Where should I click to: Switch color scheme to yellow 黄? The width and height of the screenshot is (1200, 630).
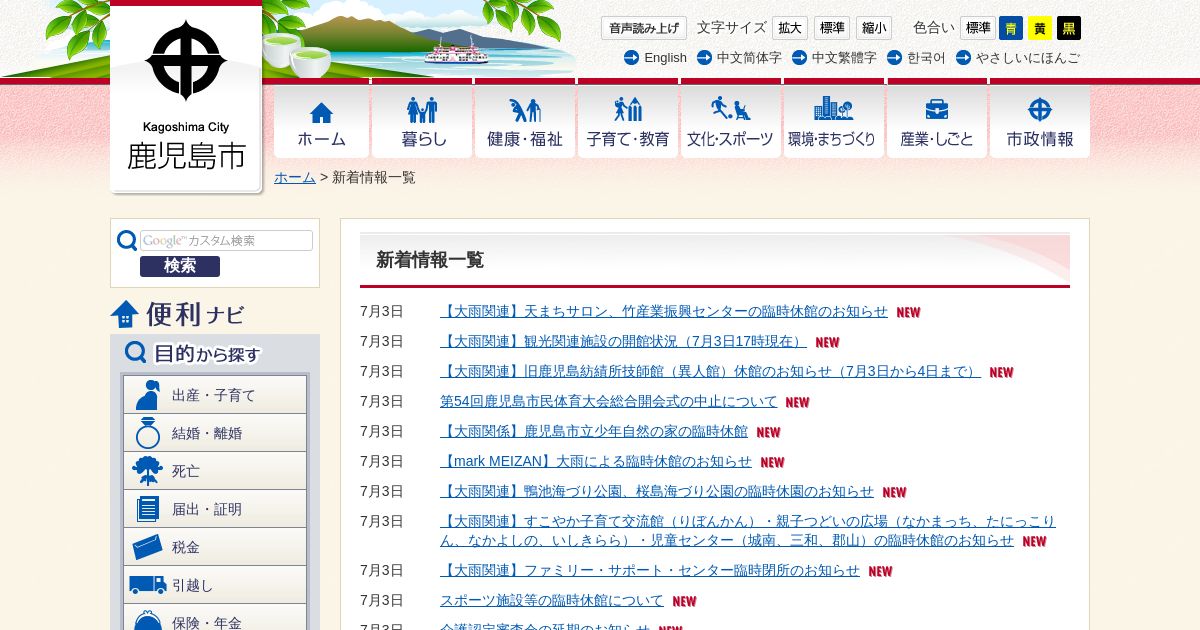pos(1040,28)
